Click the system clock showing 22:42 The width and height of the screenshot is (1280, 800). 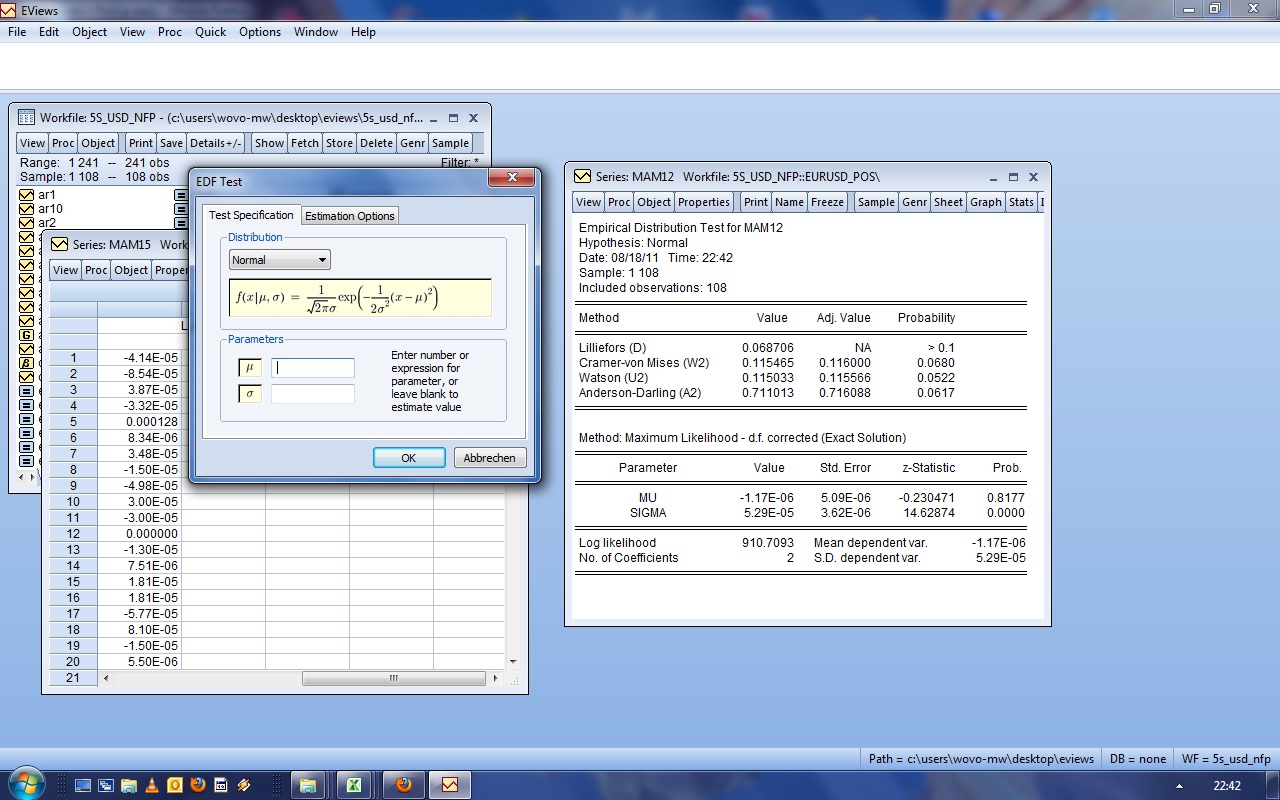tap(1226, 786)
